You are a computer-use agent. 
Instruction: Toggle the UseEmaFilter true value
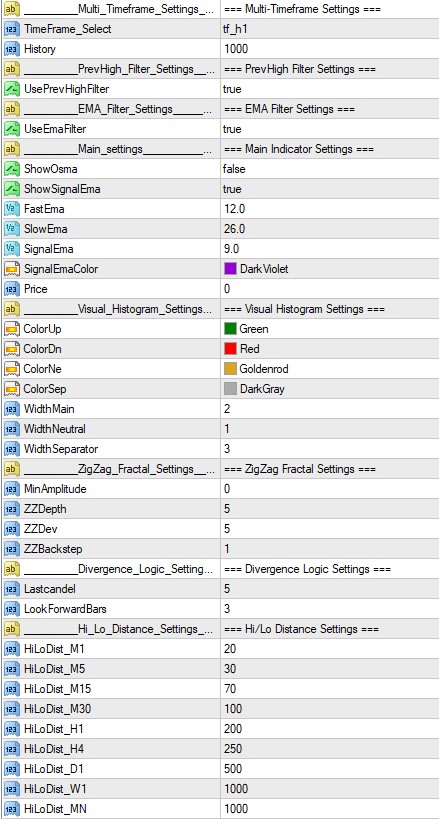[330, 129]
